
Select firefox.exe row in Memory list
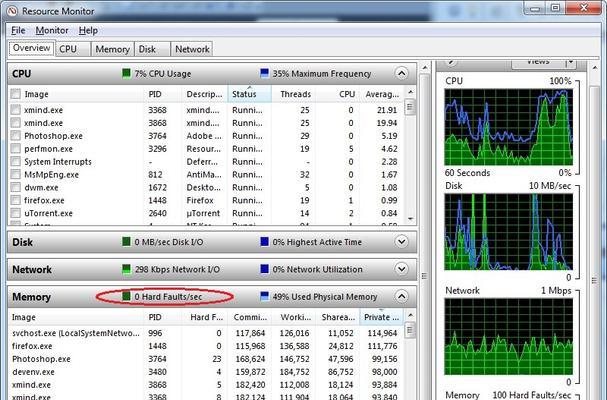206,346
